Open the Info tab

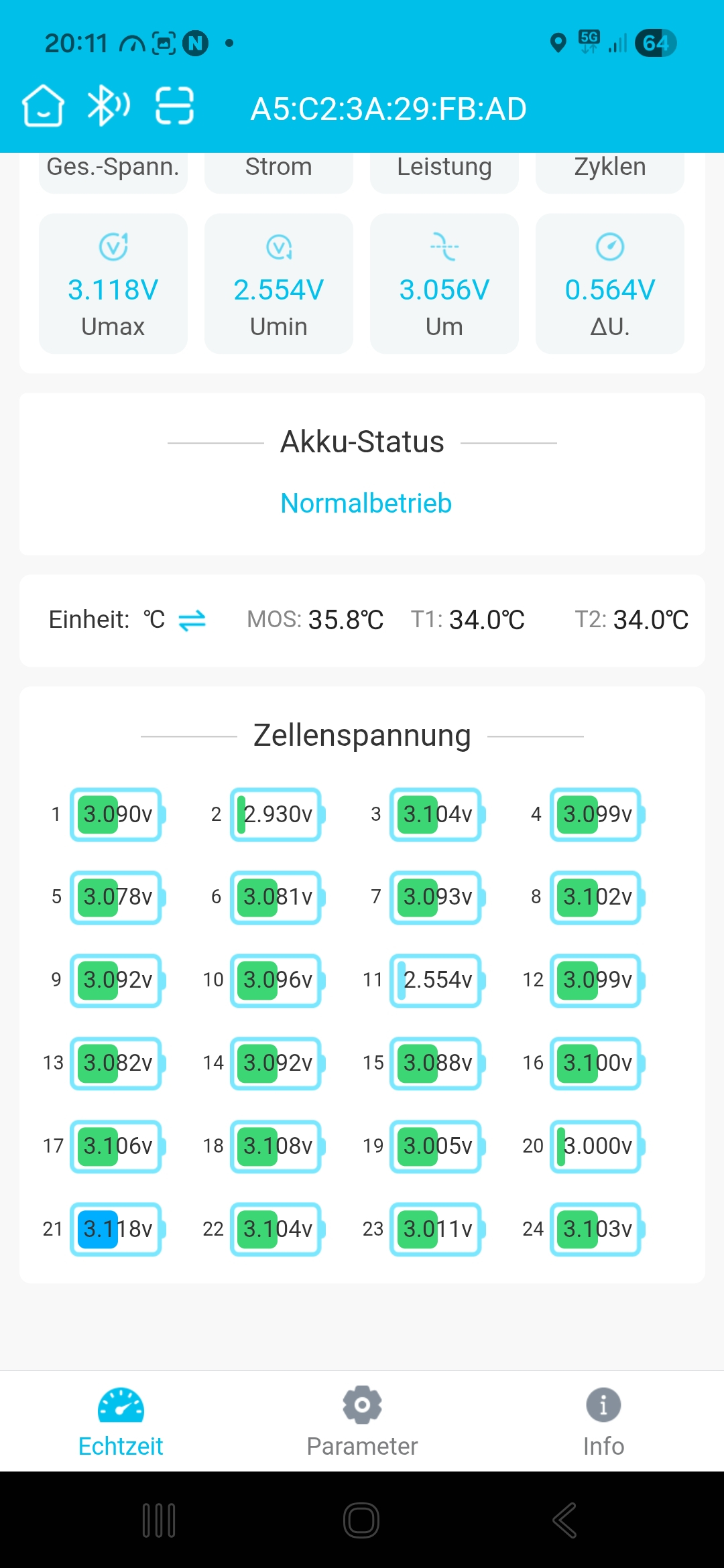603,1421
